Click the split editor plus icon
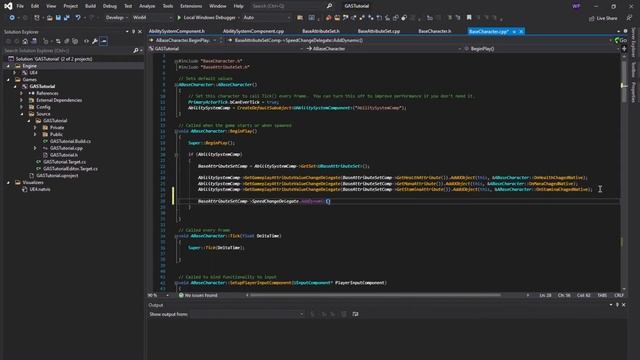 (624, 49)
